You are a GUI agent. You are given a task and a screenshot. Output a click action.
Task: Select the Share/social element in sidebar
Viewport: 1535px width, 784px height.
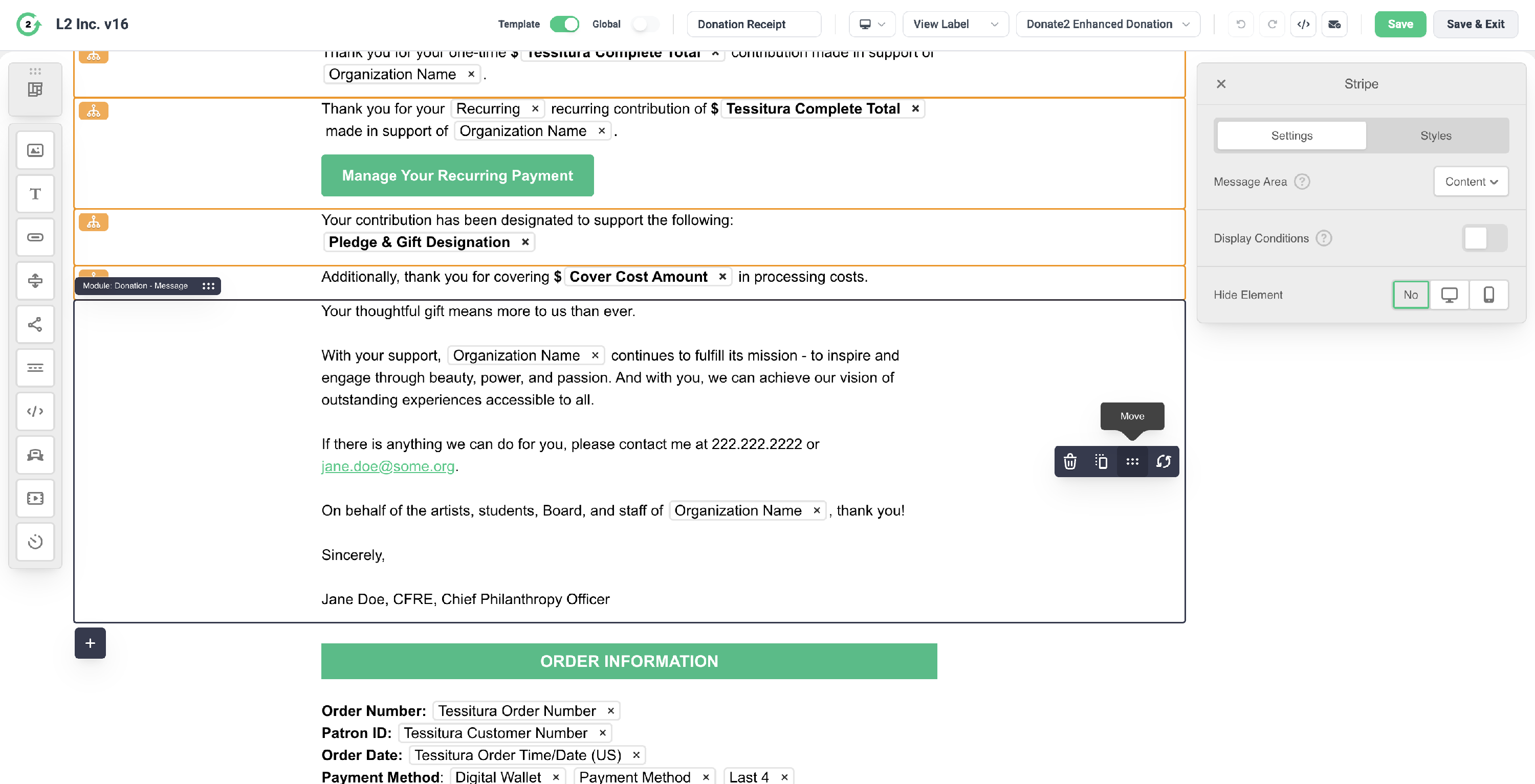pos(35,325)
